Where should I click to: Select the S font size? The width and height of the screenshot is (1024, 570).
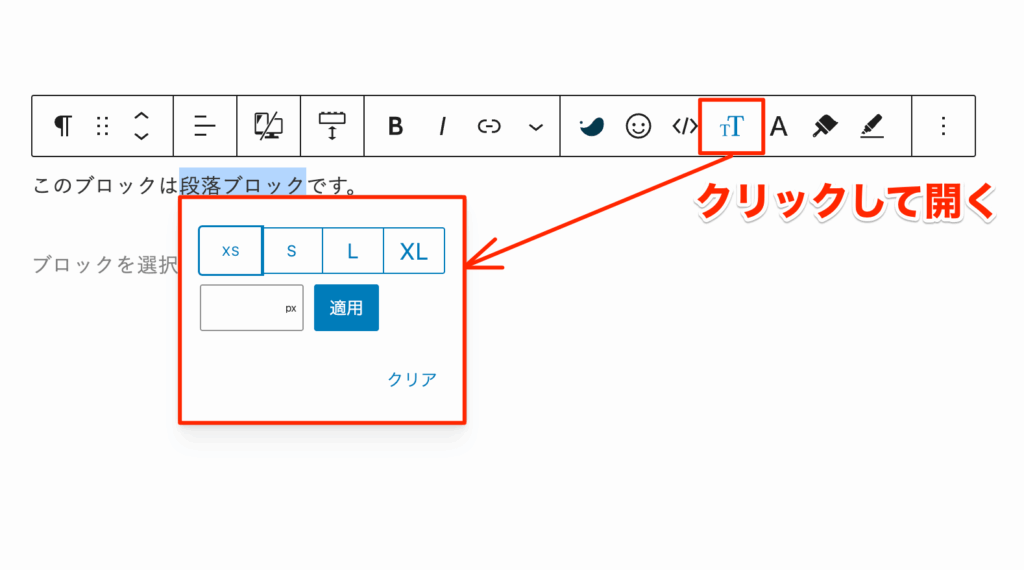(x=292, y=251)
